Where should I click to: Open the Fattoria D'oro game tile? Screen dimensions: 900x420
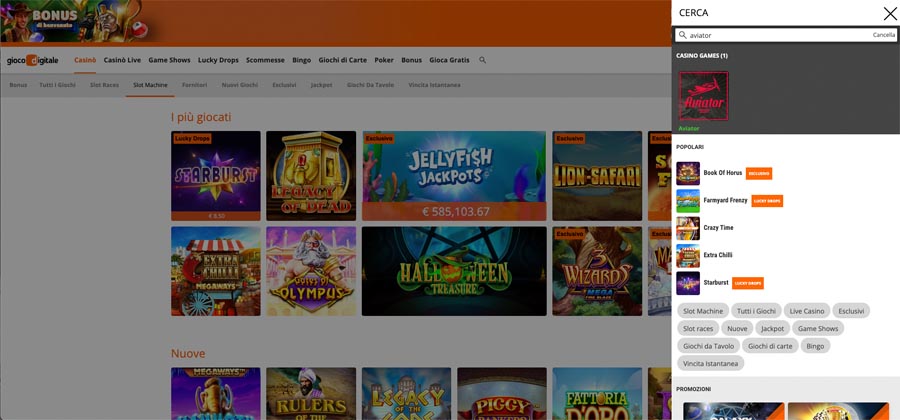coord(597,394)
